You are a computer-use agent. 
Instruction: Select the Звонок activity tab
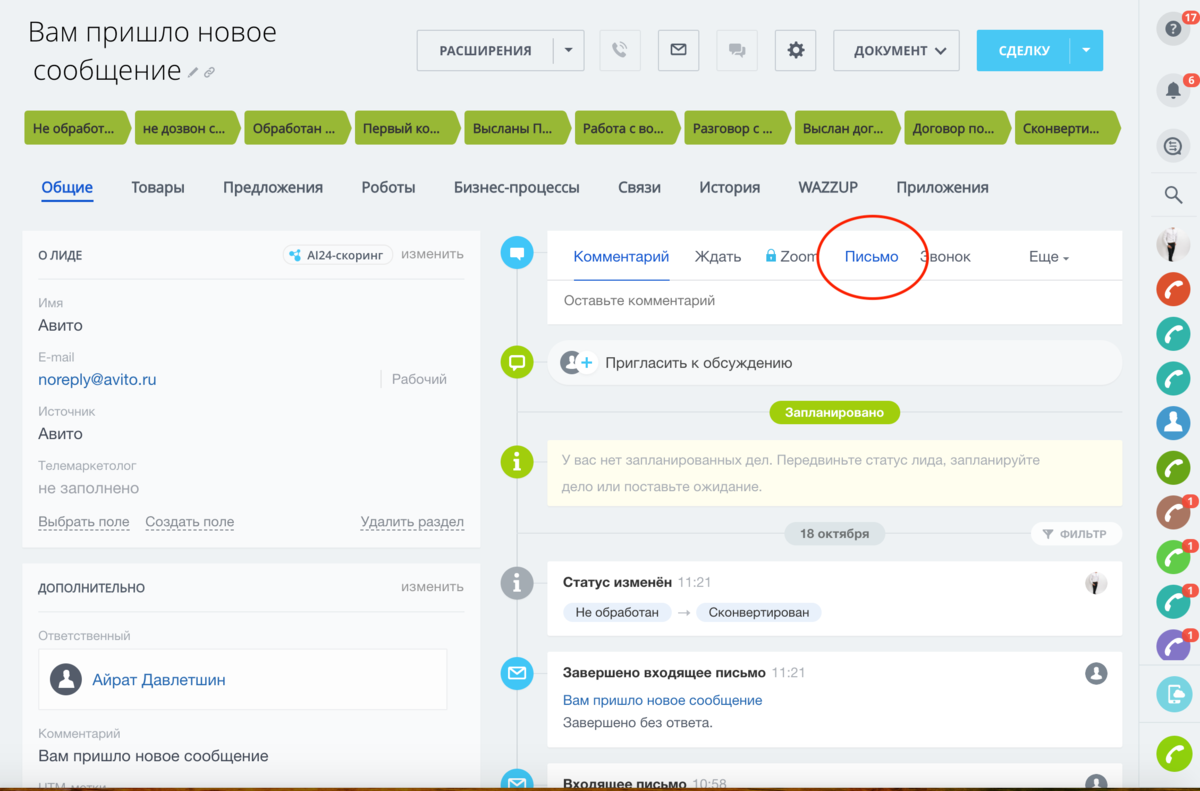(945, 257)
